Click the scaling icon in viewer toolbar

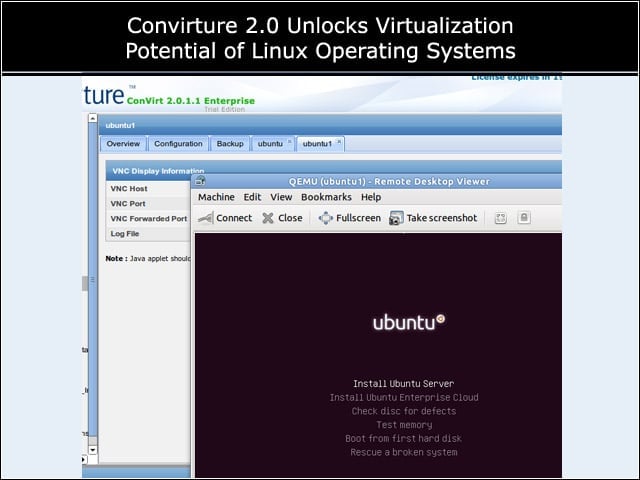coord(500,218)
